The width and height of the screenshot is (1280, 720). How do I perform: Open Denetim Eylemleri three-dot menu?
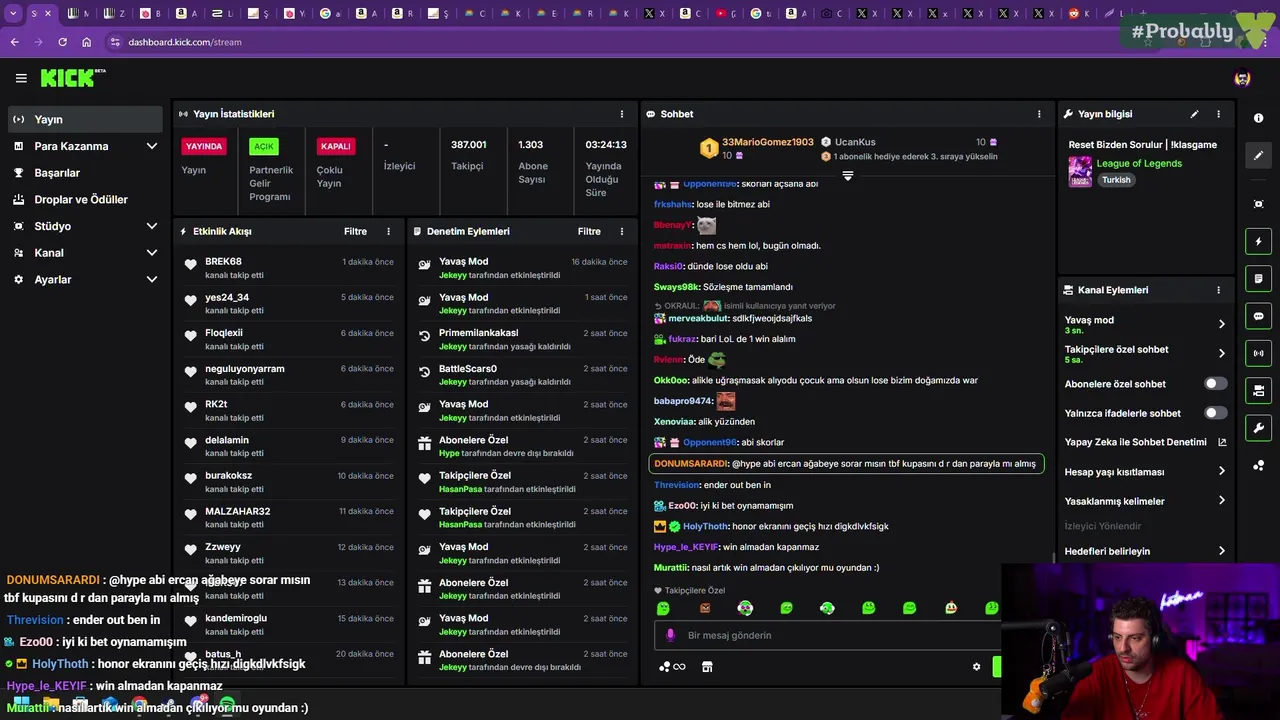pyautogui.click(x=622, y=231)
